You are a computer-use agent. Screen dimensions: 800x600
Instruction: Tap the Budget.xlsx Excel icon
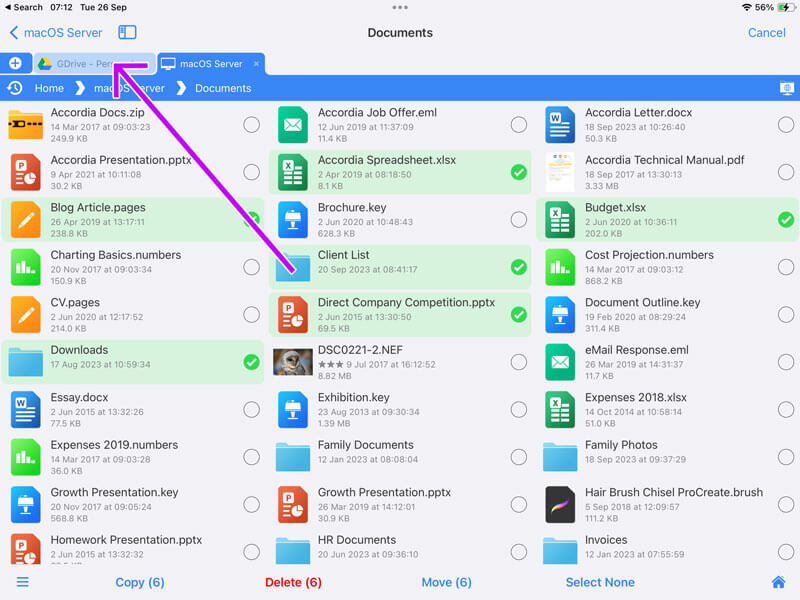pos(560,220)
